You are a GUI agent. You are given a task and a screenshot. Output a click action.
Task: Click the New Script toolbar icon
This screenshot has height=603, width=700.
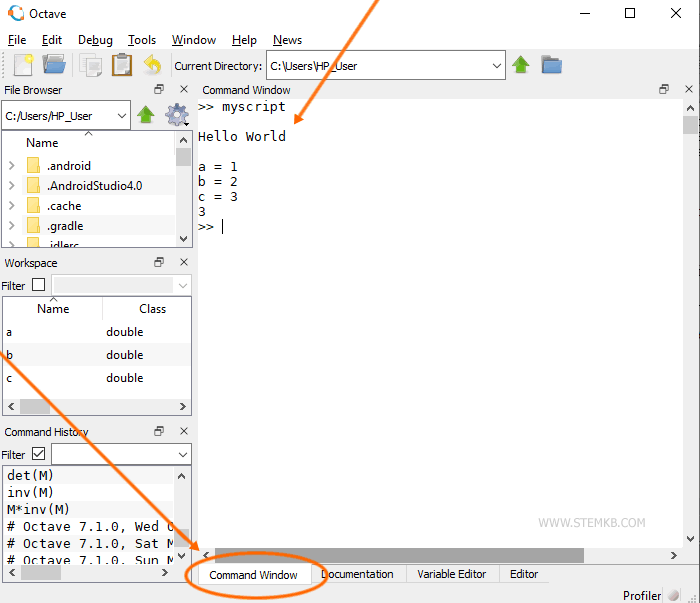tap(23, 66)
